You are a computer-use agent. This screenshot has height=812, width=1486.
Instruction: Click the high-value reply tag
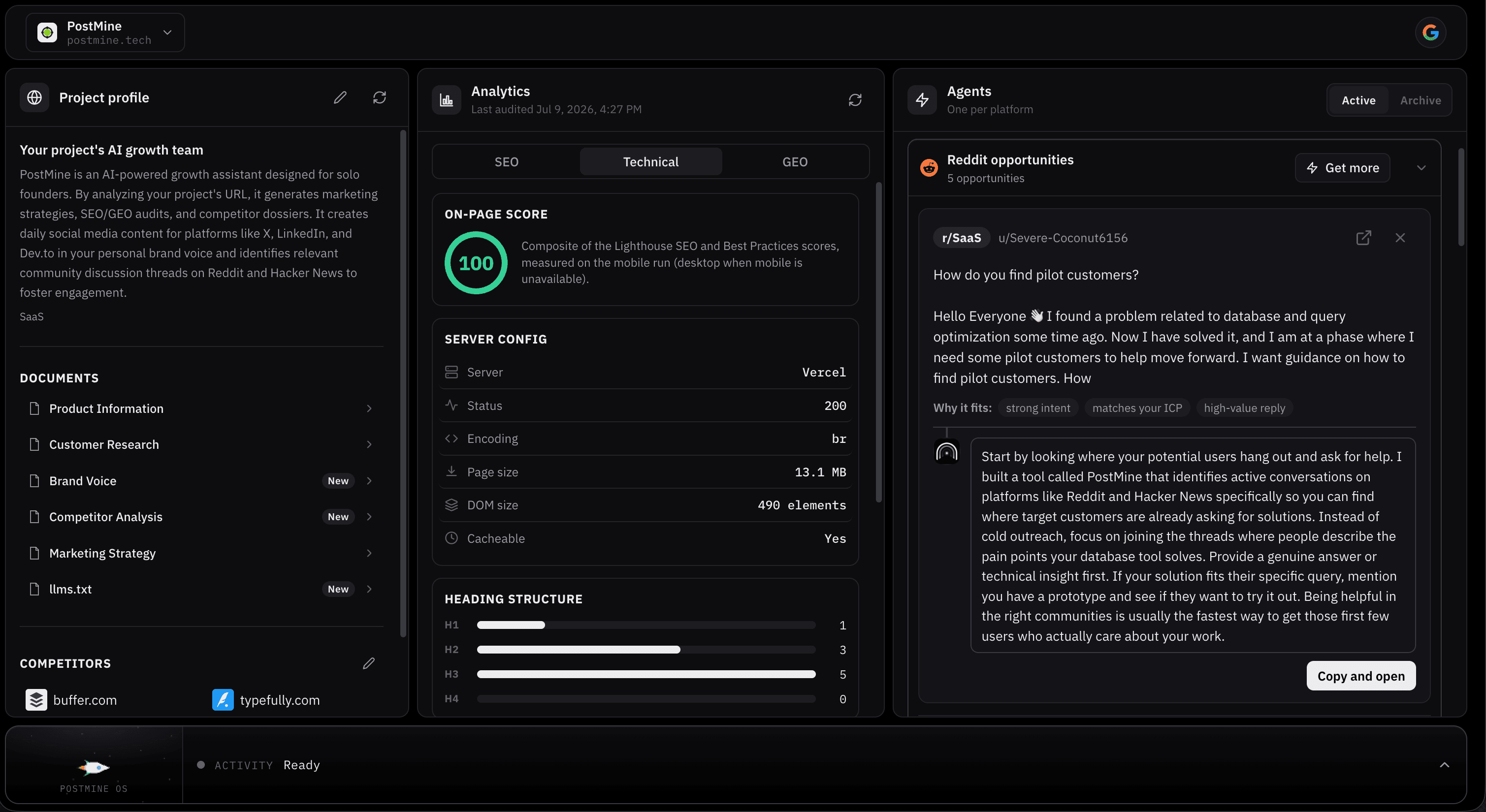tap(1244, 408)
